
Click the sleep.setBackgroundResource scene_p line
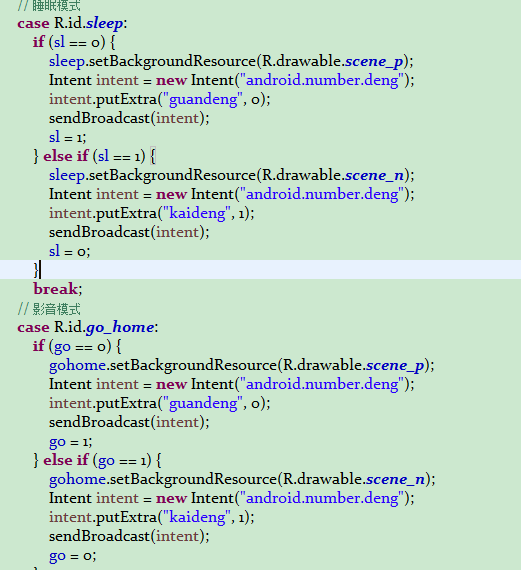[231, 61]
